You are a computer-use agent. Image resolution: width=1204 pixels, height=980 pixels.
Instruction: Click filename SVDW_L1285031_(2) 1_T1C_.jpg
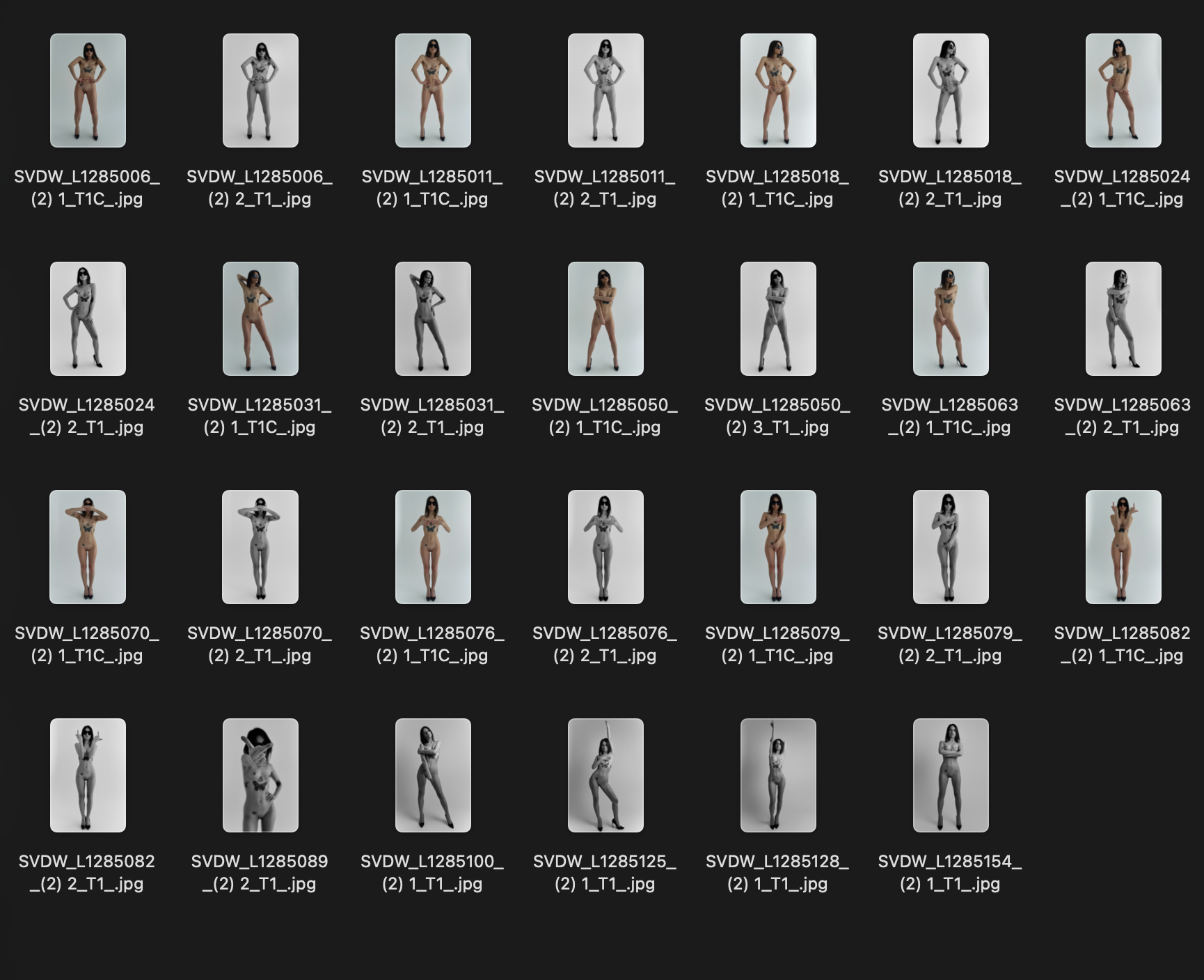click(x=260, y=416)
